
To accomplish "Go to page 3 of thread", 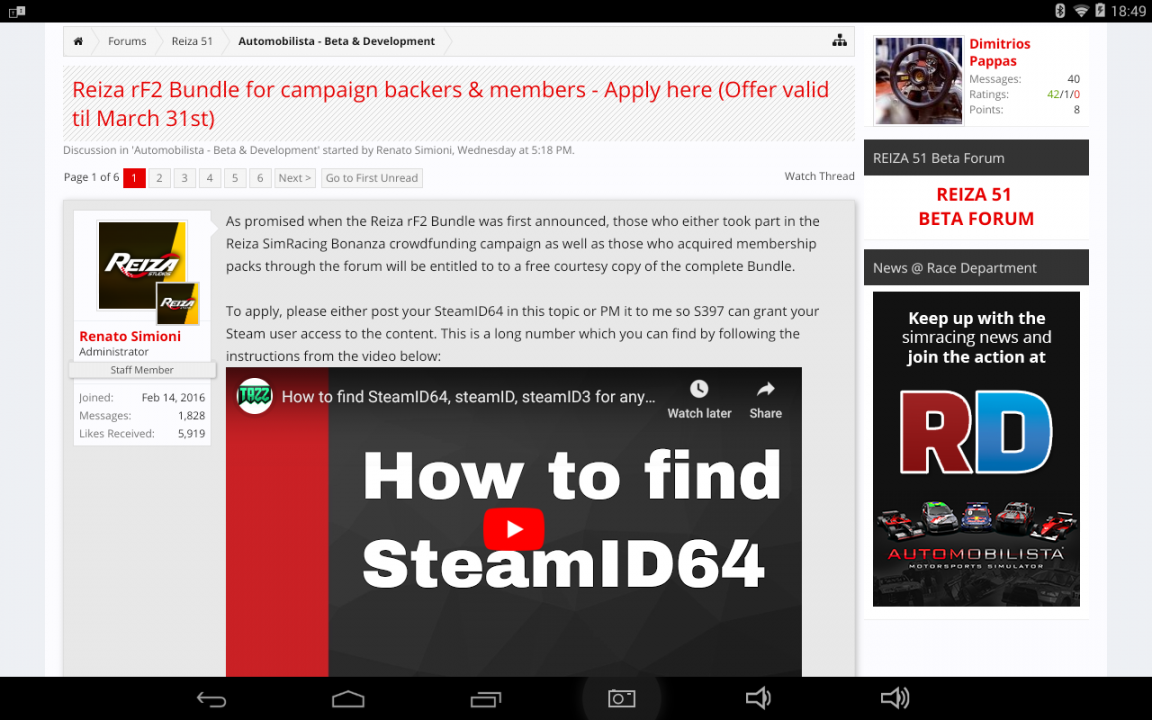I will click(x=184, y=178).
